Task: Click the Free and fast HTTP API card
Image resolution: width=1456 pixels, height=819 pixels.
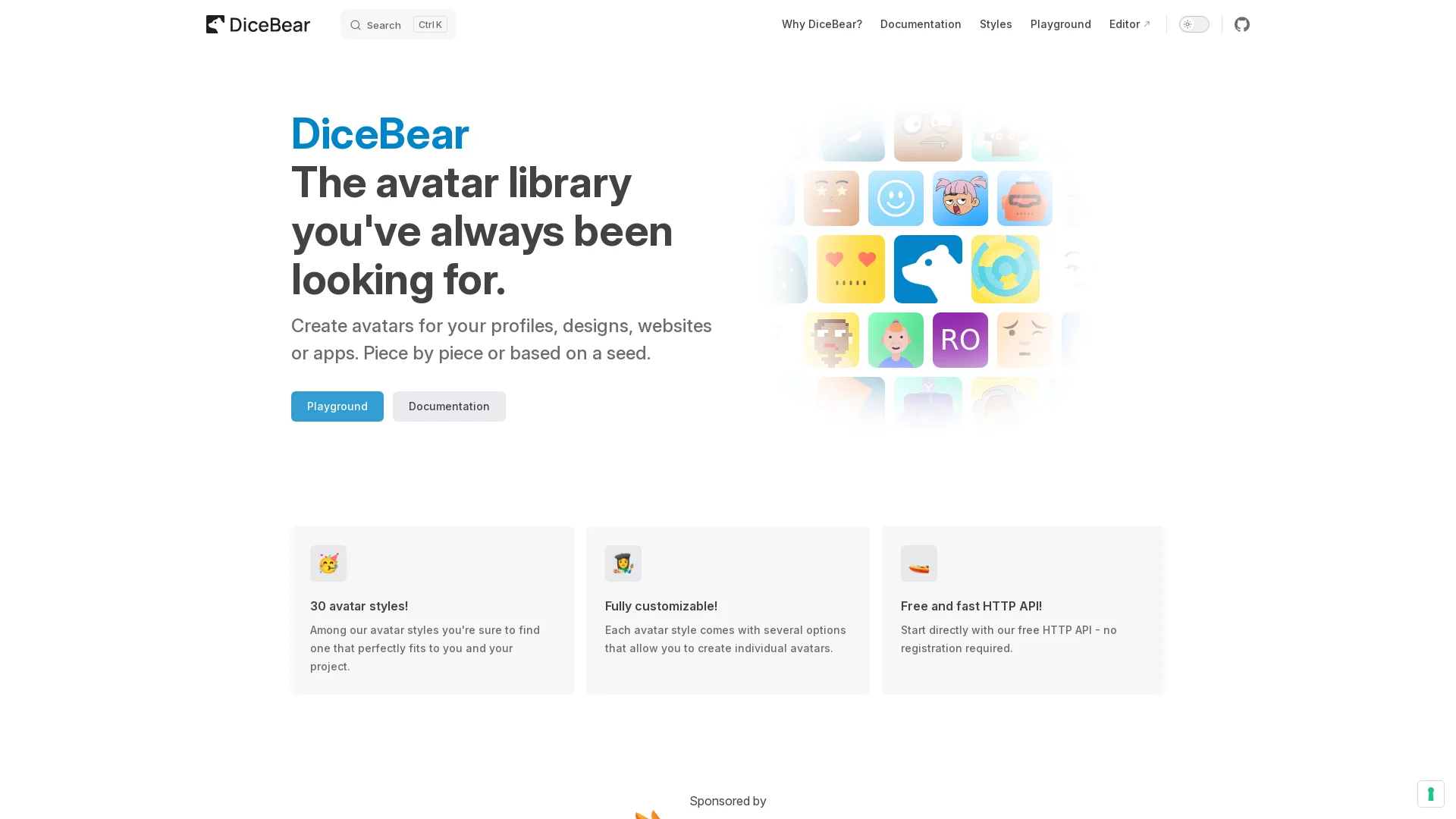Action: click(1023, 610)
